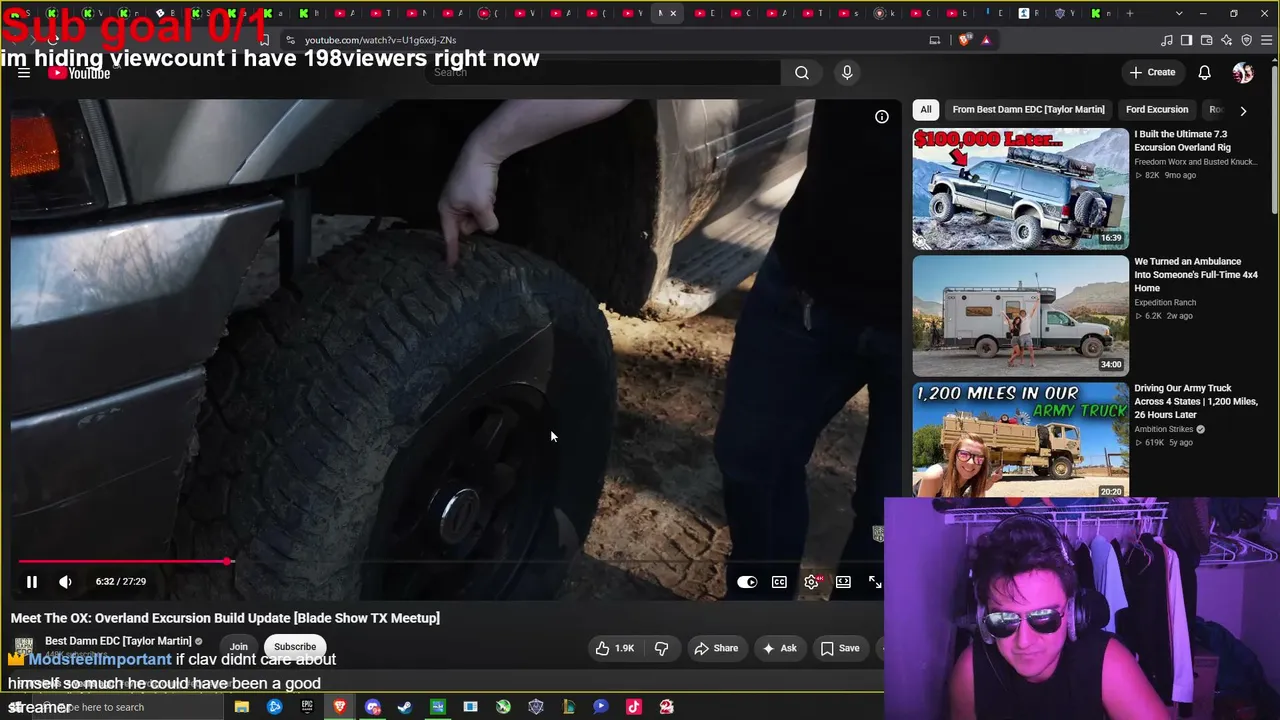Open 'We Turned an Ambulance Into Someone's Full-Time 4x4 Home'

1196,275
